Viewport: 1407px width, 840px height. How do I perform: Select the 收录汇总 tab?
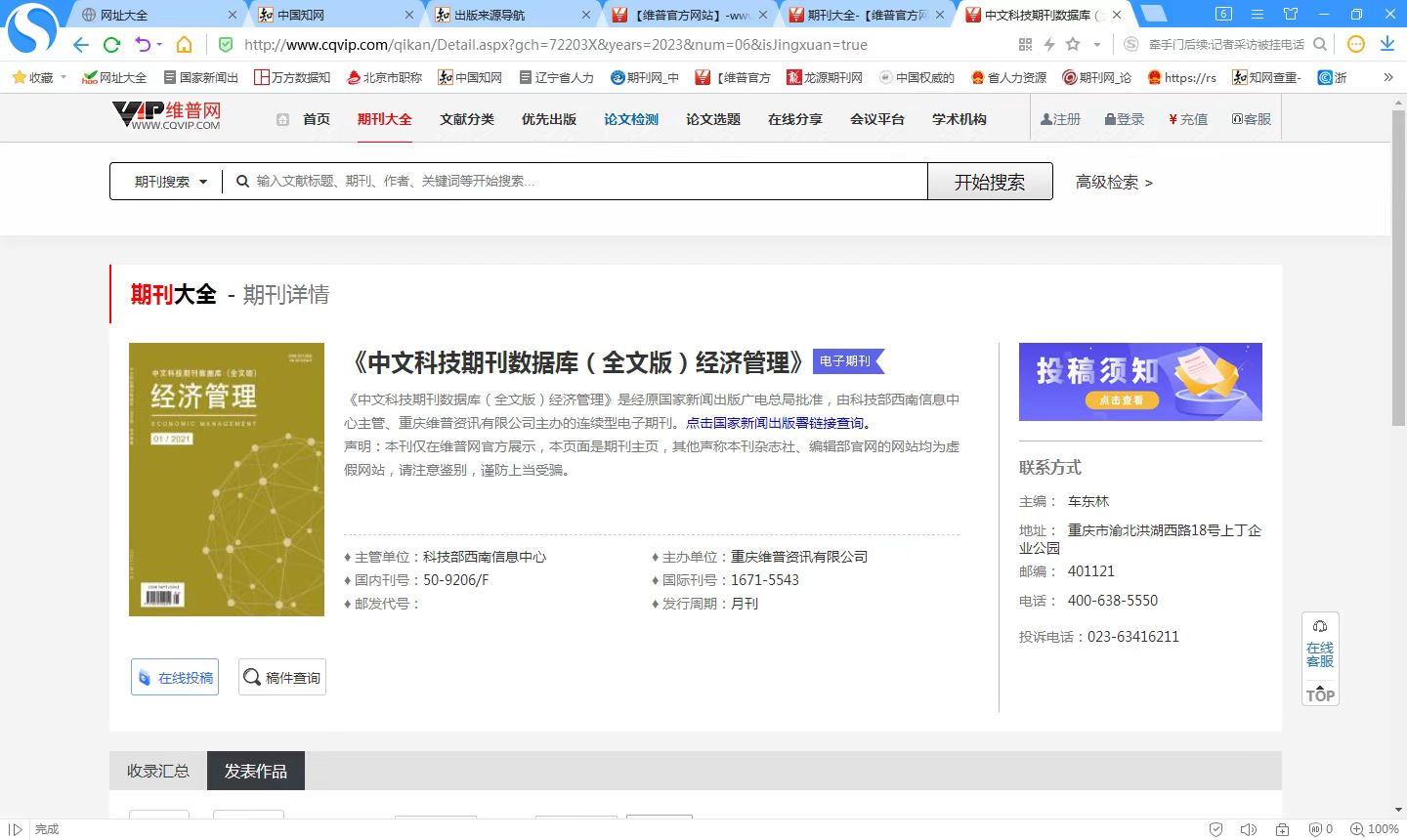158,771
